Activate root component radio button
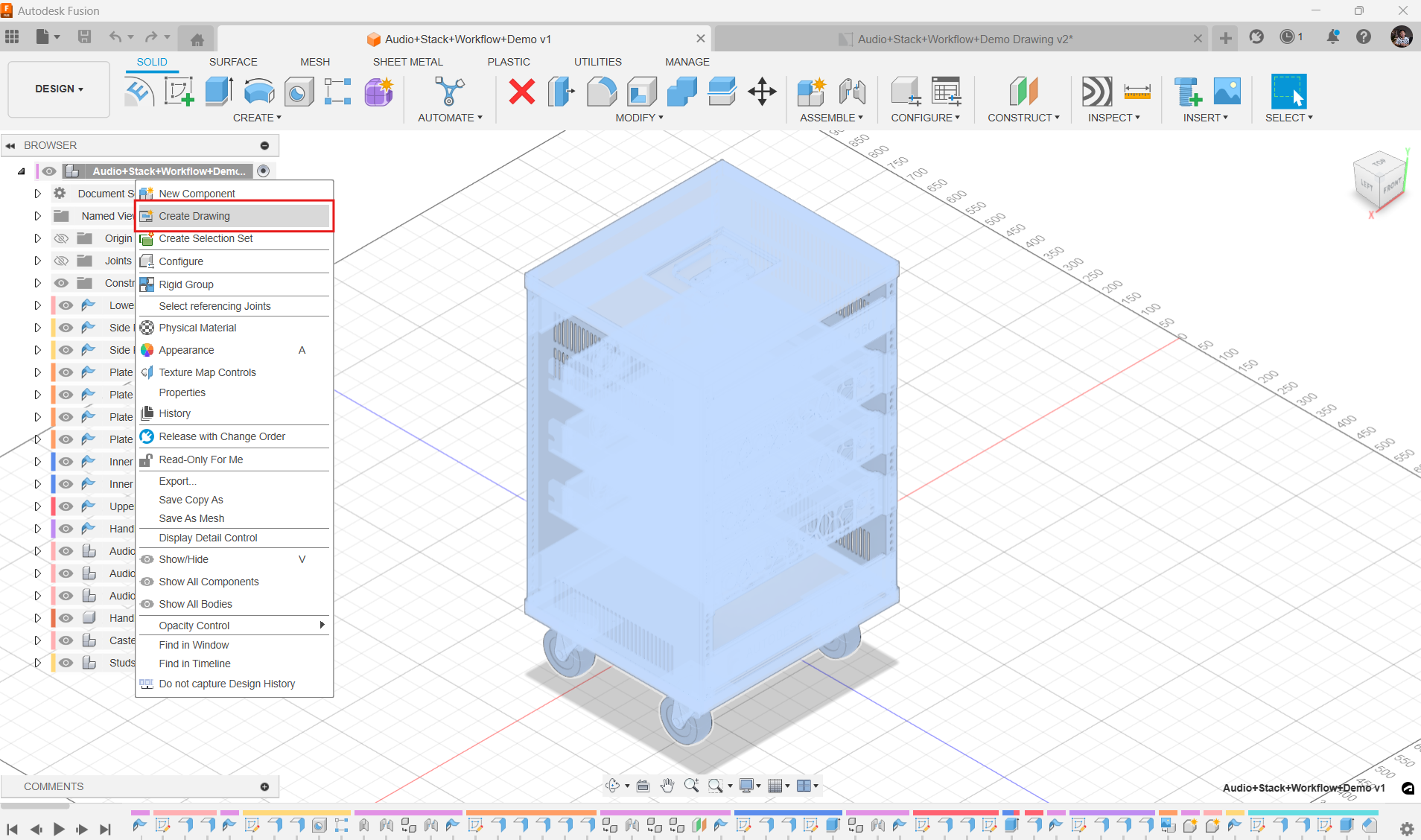Viewport: 1421px width, 840px height. (264, 171)
